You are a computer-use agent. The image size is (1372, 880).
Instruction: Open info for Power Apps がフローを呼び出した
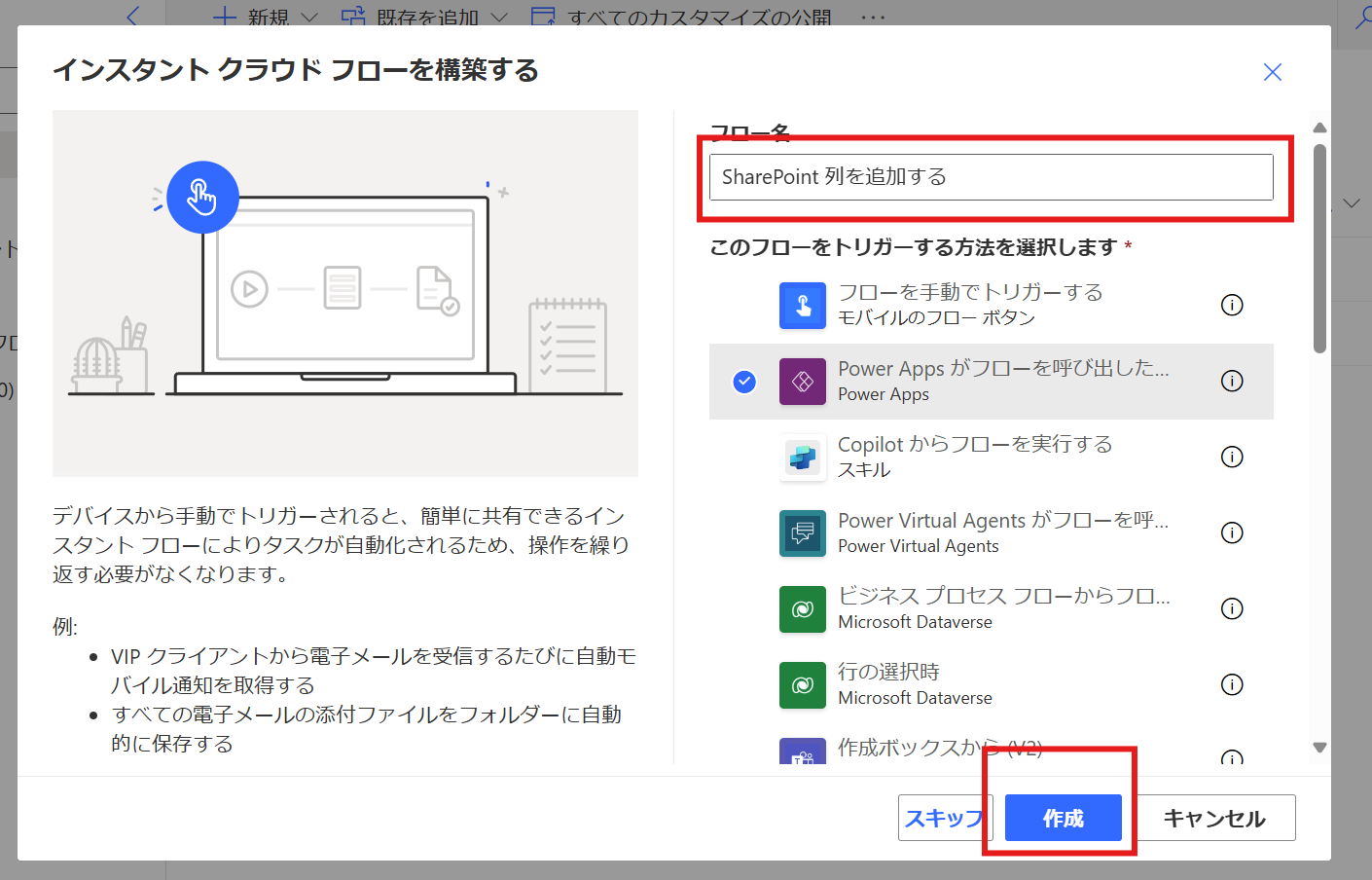1232,381
